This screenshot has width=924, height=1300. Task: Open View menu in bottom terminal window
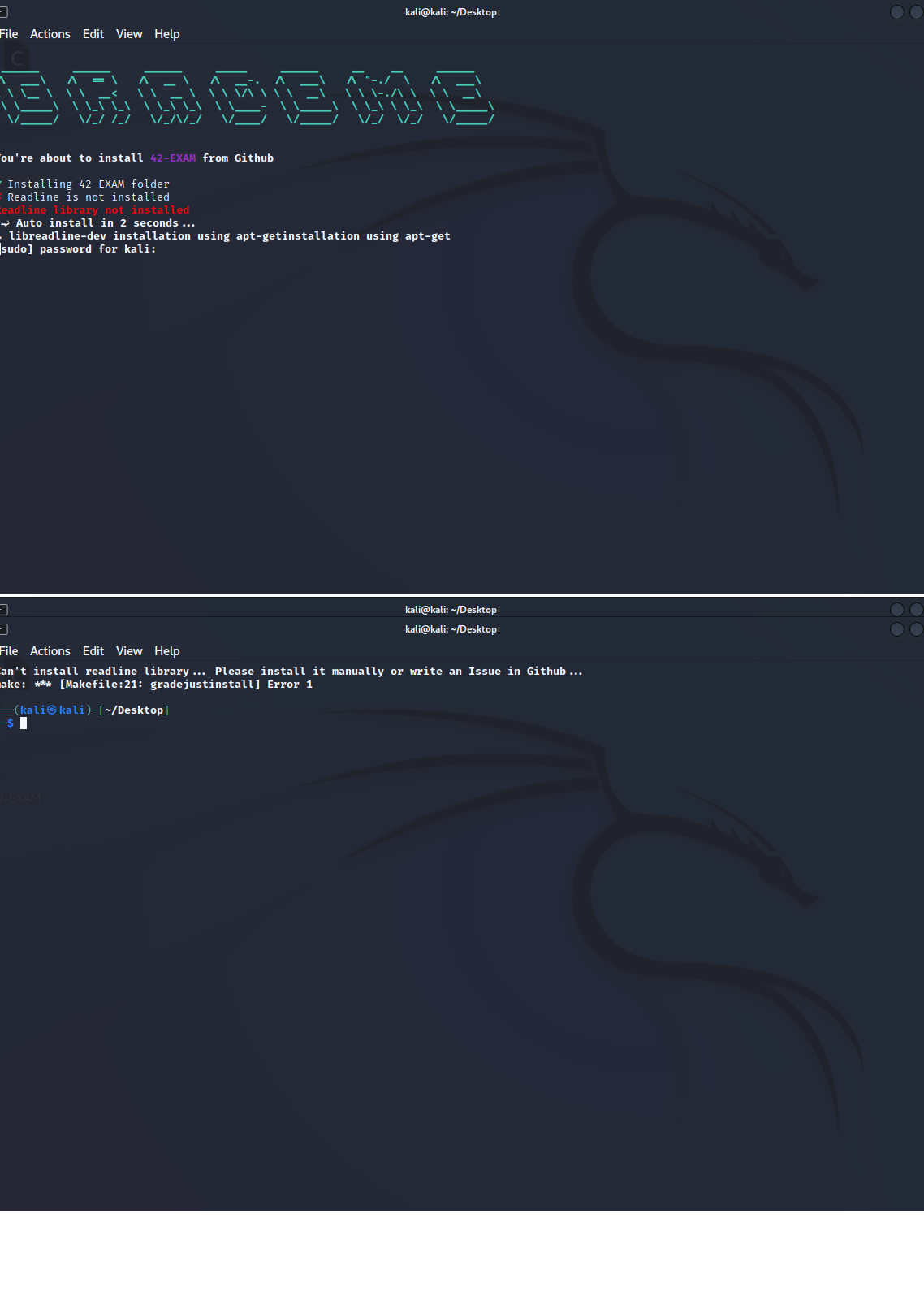point(129,651)
